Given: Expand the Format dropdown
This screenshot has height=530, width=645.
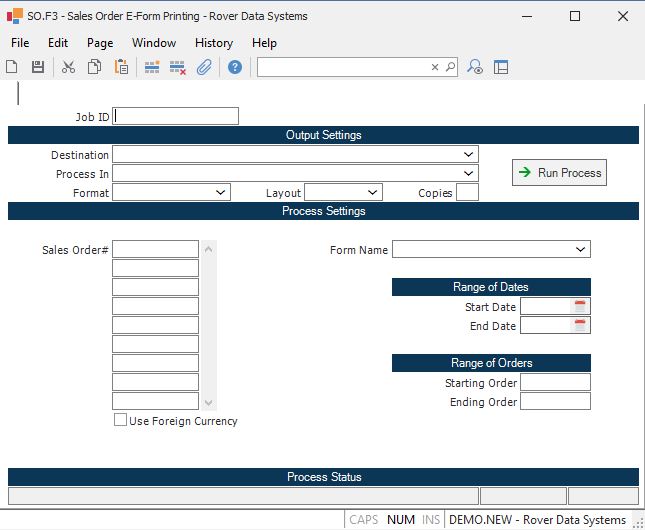Looking at the screenshot, I should 221,192.
